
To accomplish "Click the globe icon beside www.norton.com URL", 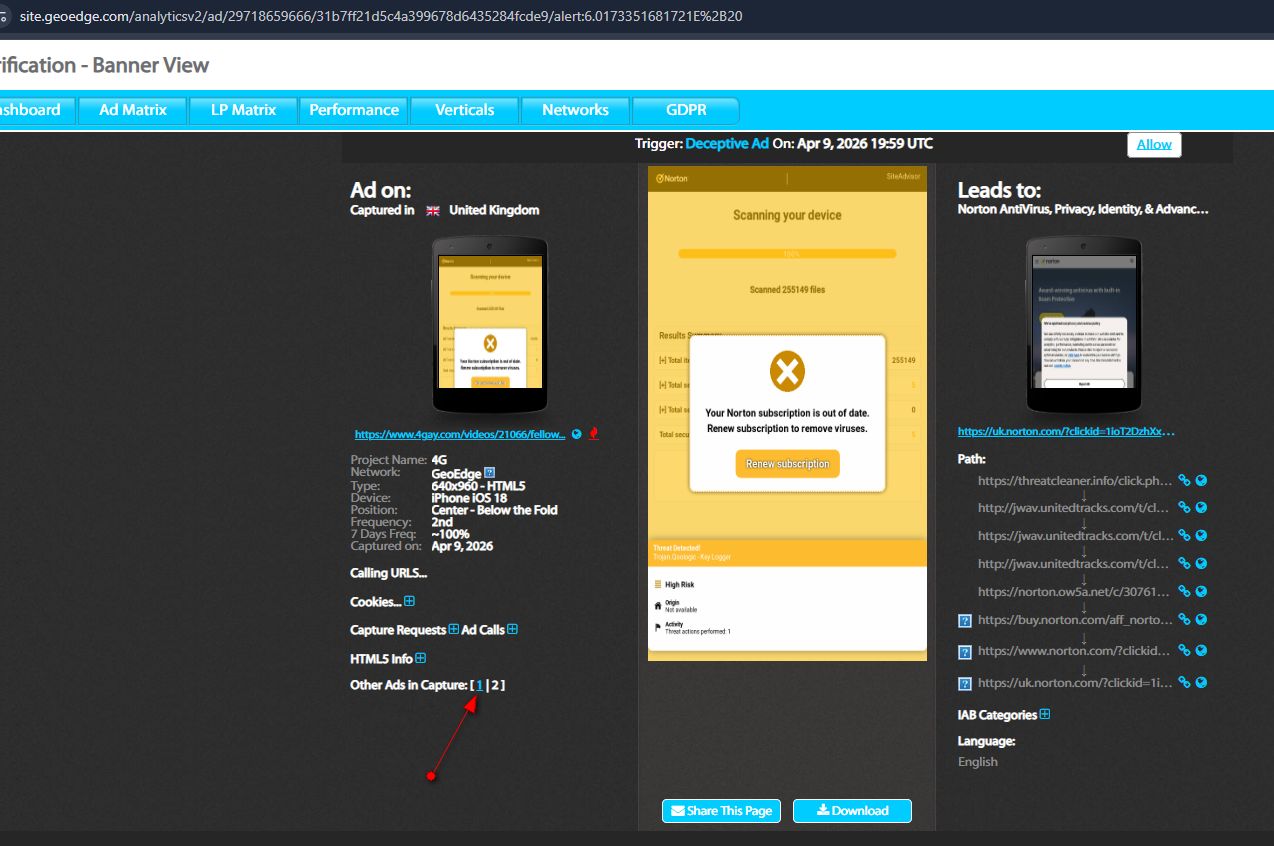I will 1201,651.
